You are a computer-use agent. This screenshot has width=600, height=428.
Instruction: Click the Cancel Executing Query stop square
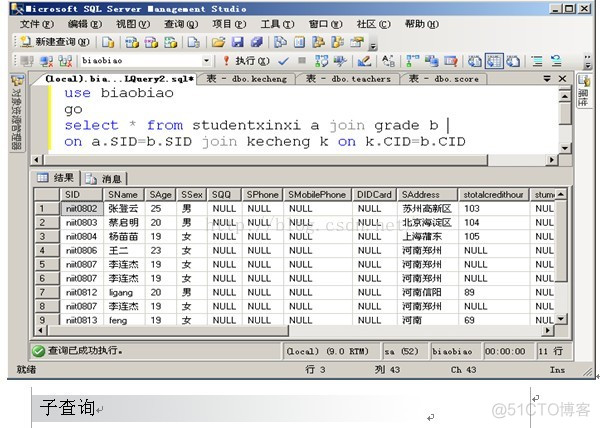tap(302, 60)
